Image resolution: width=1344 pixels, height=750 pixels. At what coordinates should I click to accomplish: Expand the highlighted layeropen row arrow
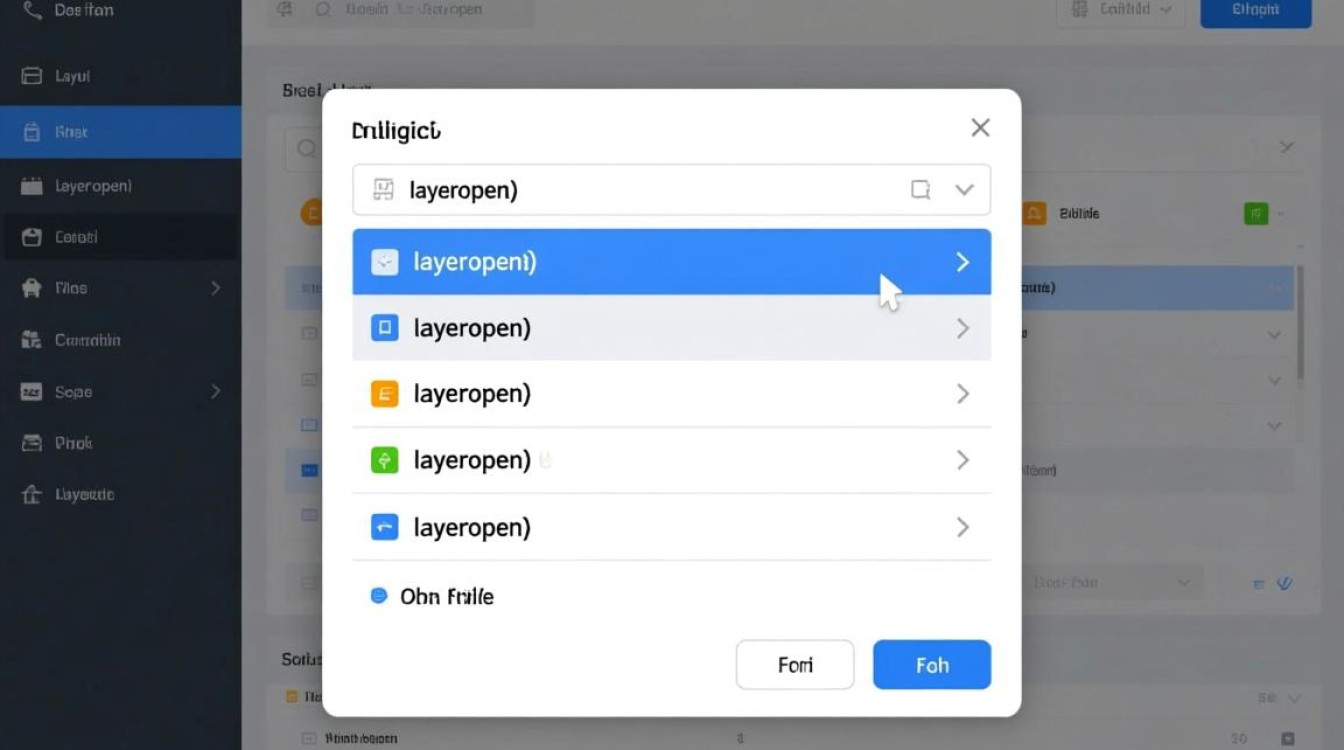tap(963, 262)
